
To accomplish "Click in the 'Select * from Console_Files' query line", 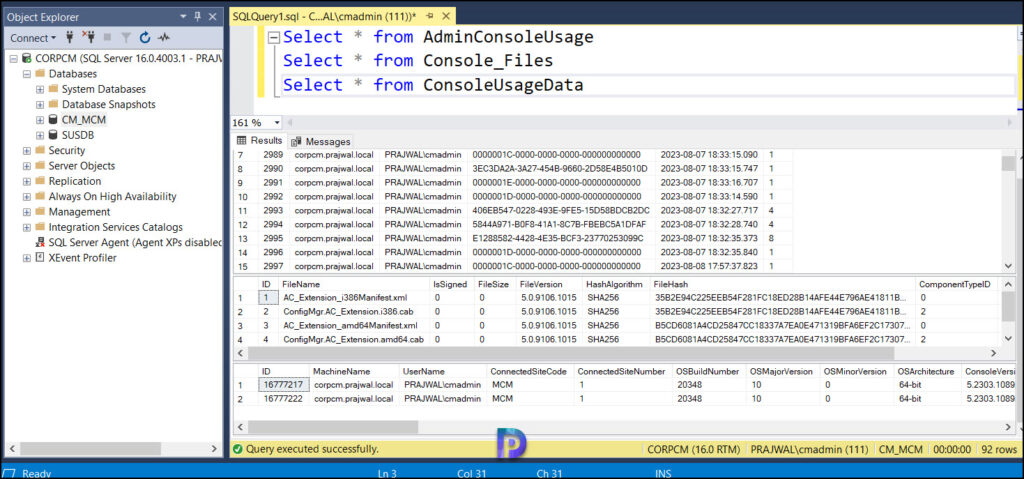I will point(418,61).
